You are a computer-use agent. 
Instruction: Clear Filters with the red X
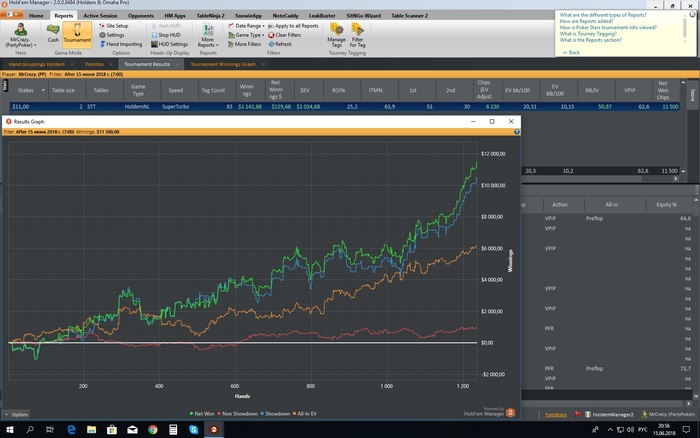(284, 35)
